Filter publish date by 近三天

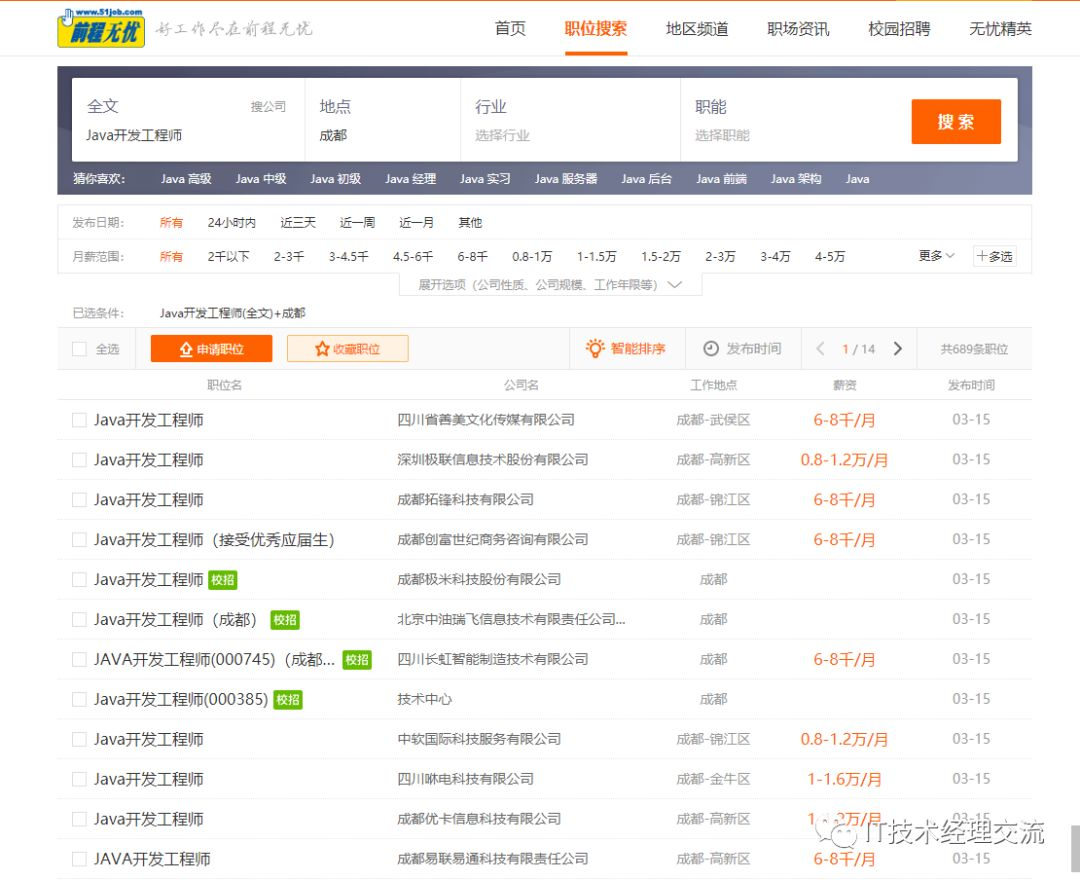click(298, 222)
